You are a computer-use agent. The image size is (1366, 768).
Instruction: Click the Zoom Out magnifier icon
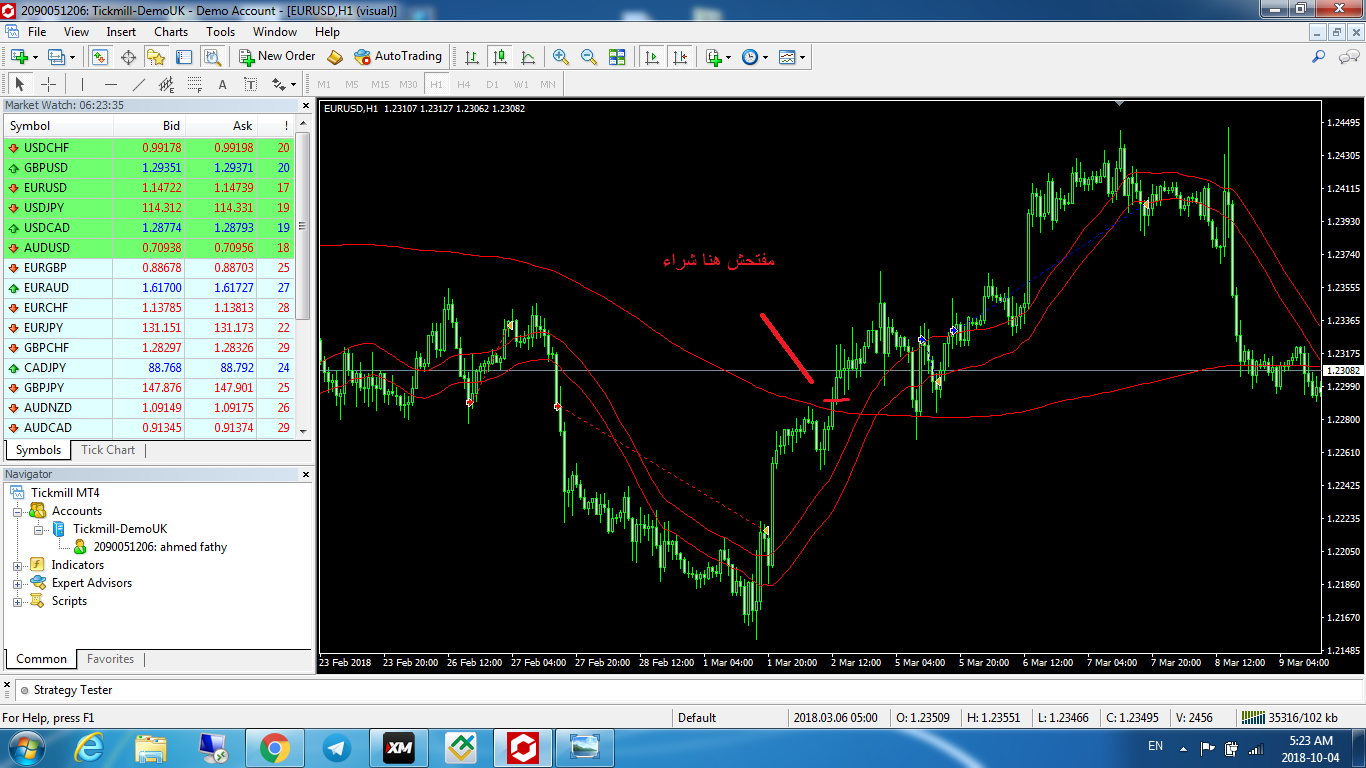click(589, 57)
